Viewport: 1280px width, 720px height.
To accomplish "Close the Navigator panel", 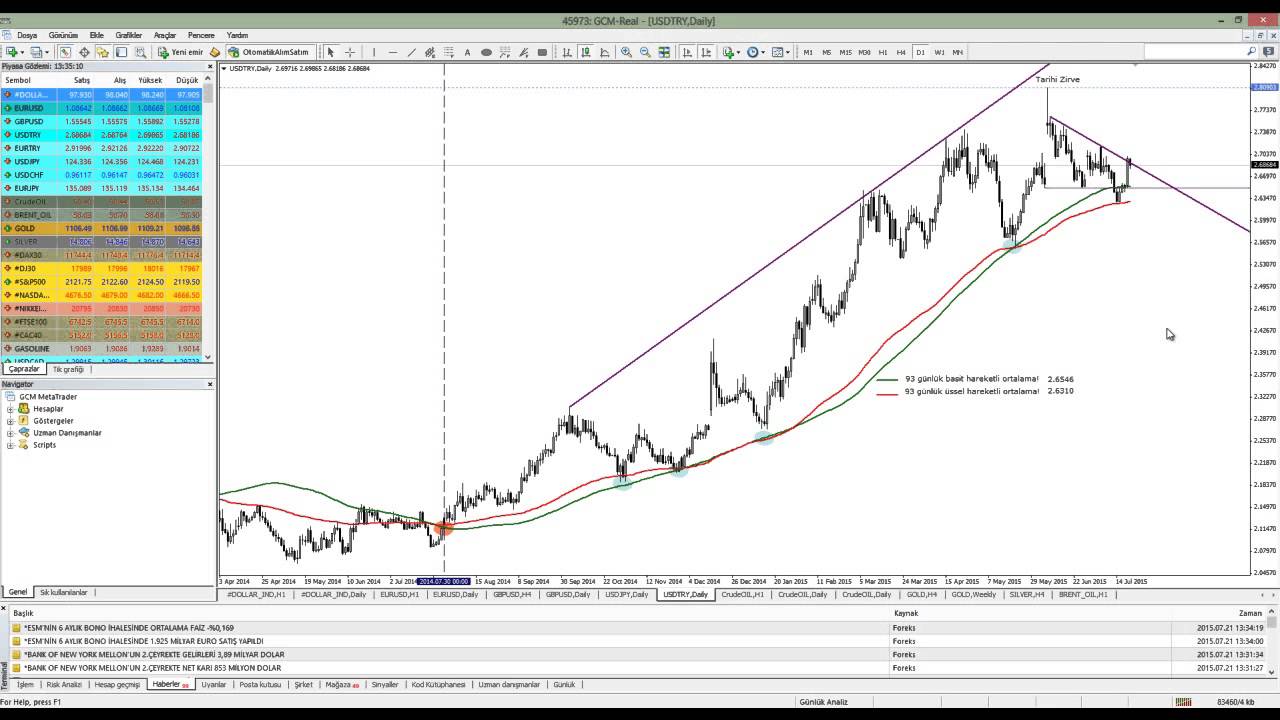I will (210, 384).
